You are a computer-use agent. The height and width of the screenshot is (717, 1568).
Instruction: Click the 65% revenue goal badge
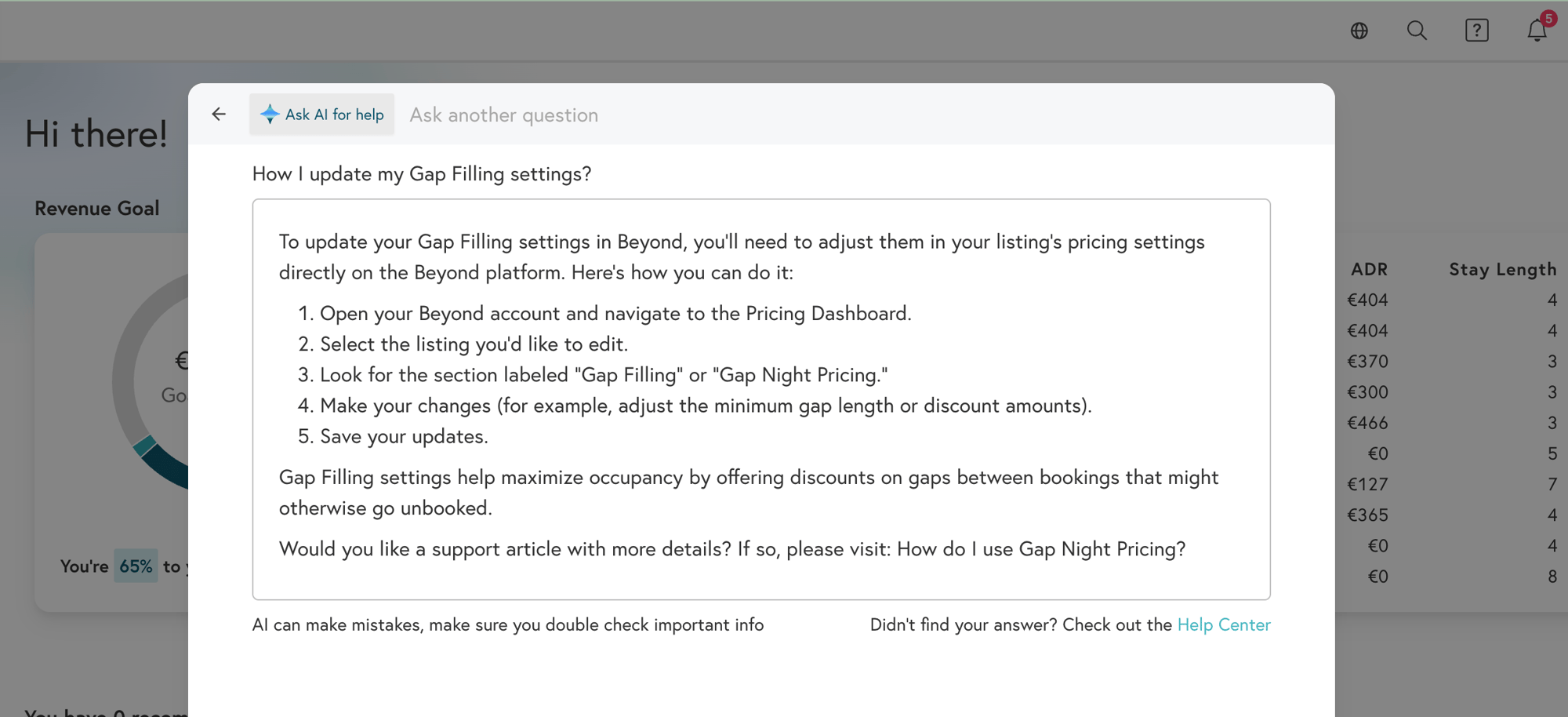click(136, 566)
